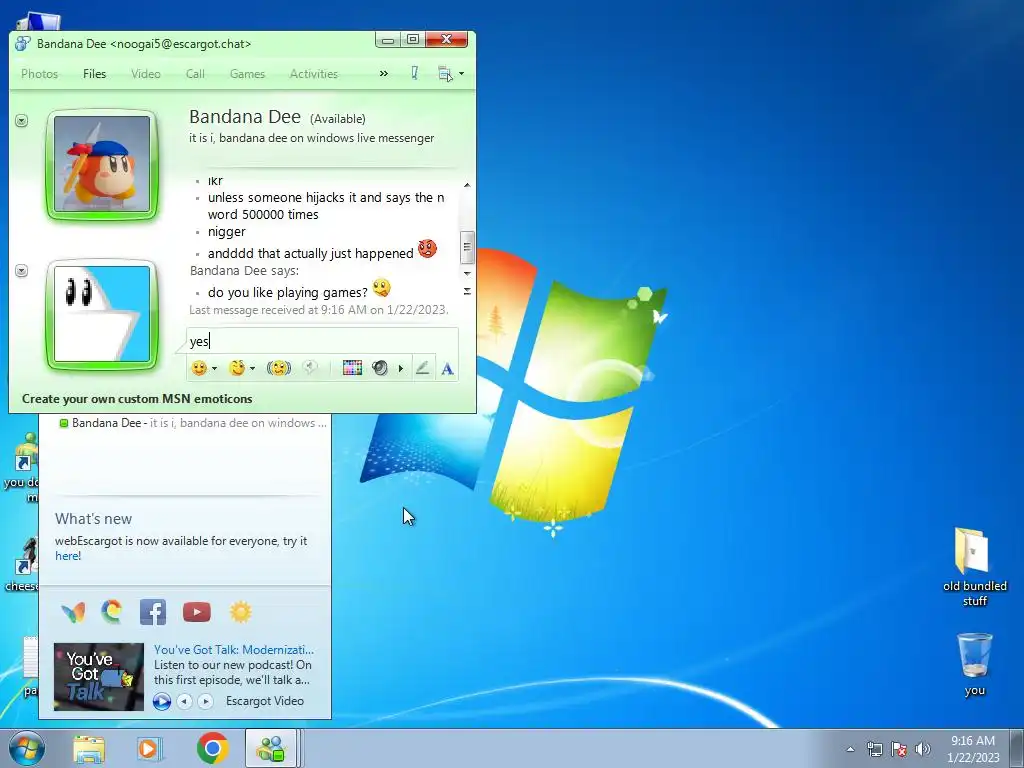Image resolution: width=1024 pixels, height=768 pixels.
Task: Click the network tray icon
Action: click(x=874, y=749)
